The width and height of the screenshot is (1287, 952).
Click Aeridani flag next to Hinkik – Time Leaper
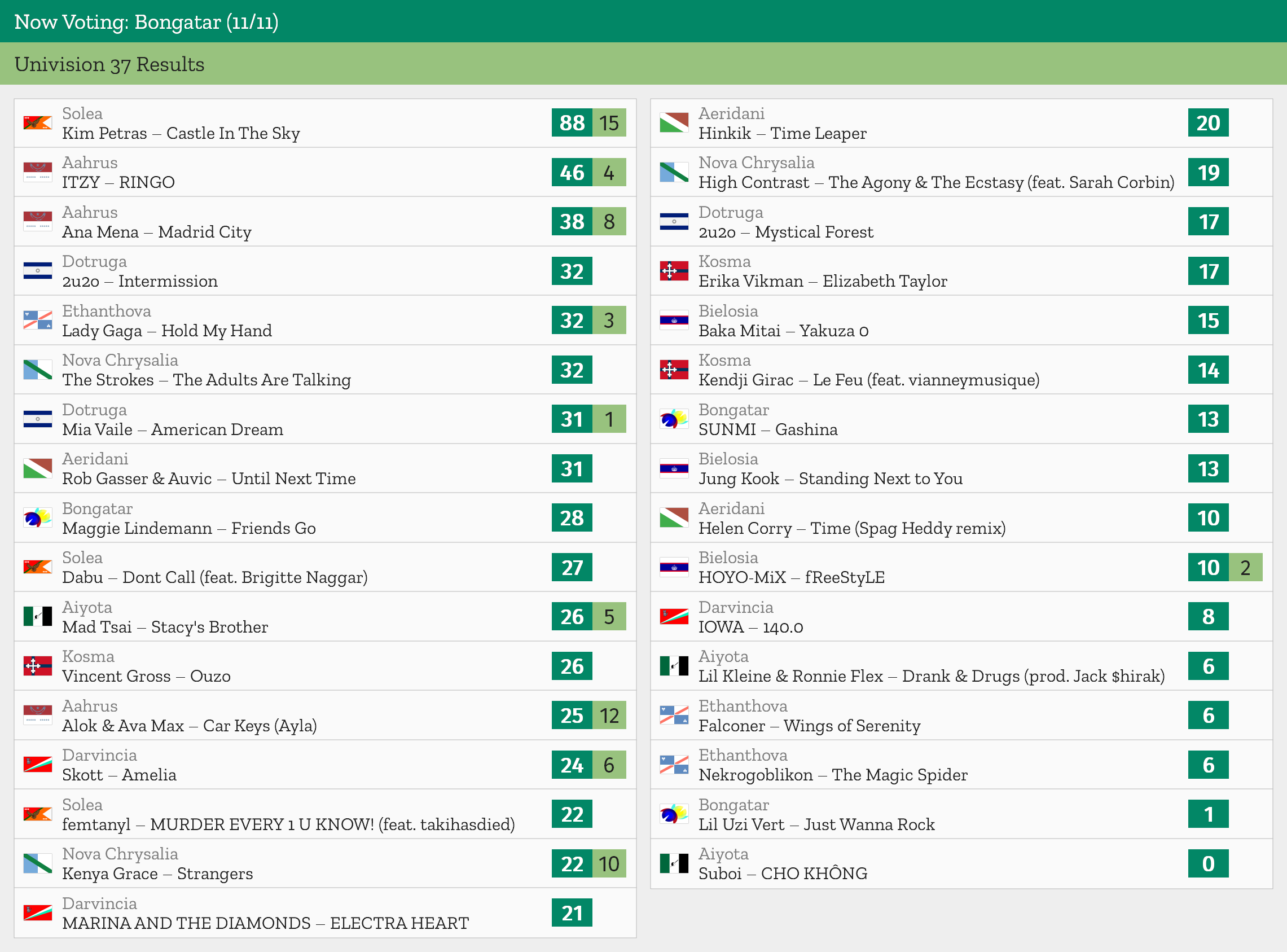[674, 123]
